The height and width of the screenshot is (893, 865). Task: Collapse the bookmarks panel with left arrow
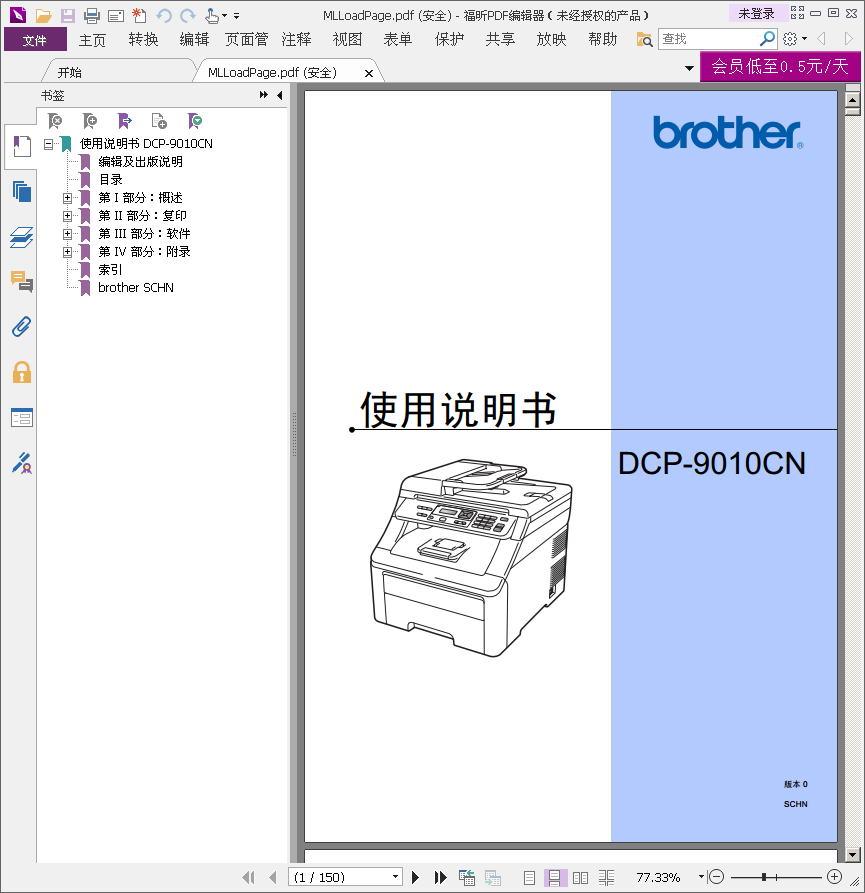[280, 95]
